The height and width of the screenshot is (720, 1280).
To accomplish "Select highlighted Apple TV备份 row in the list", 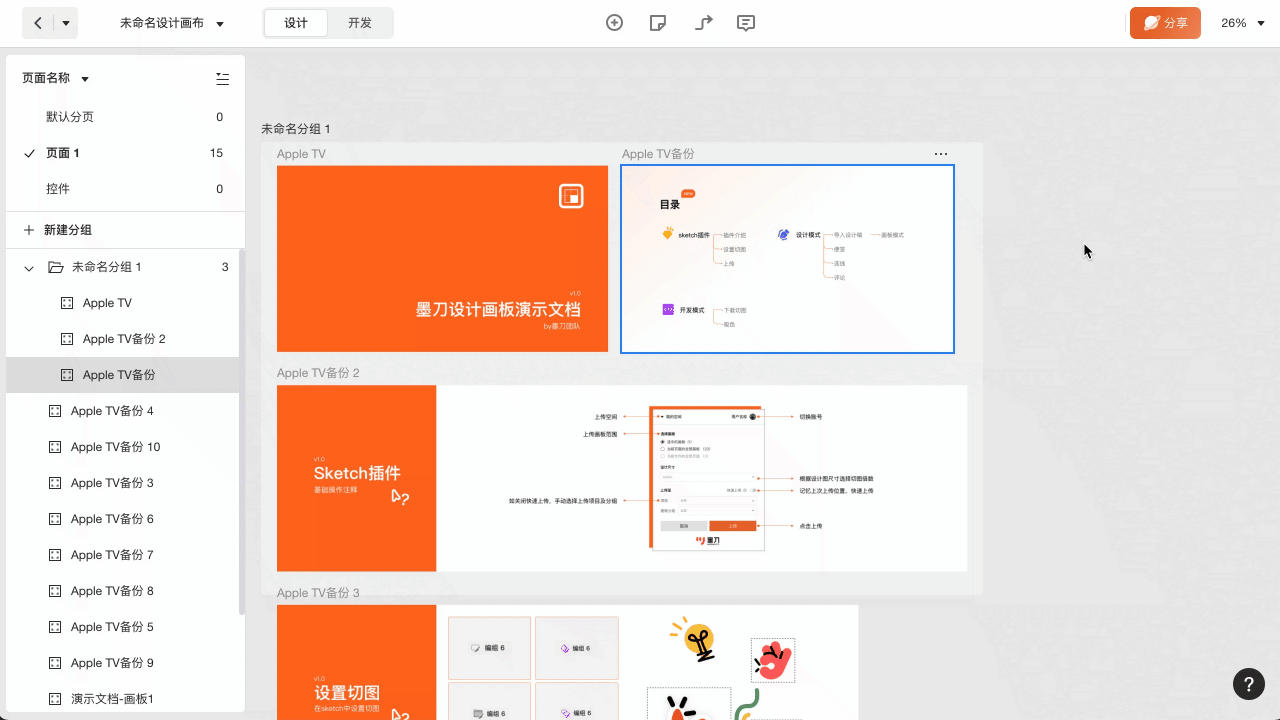I will (122, 375).
